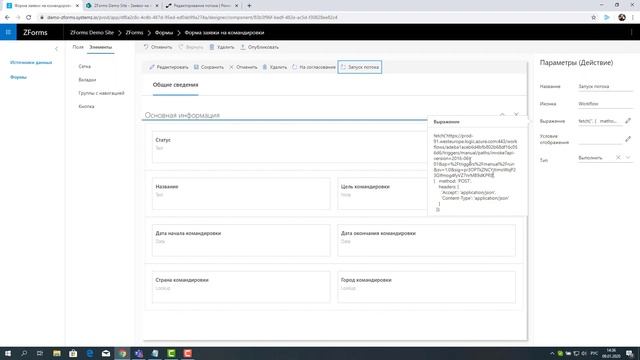Image resolution: width=640 pixels, height=360 pixels.
Task: Click the На согласование button
Action: (313, 67)
